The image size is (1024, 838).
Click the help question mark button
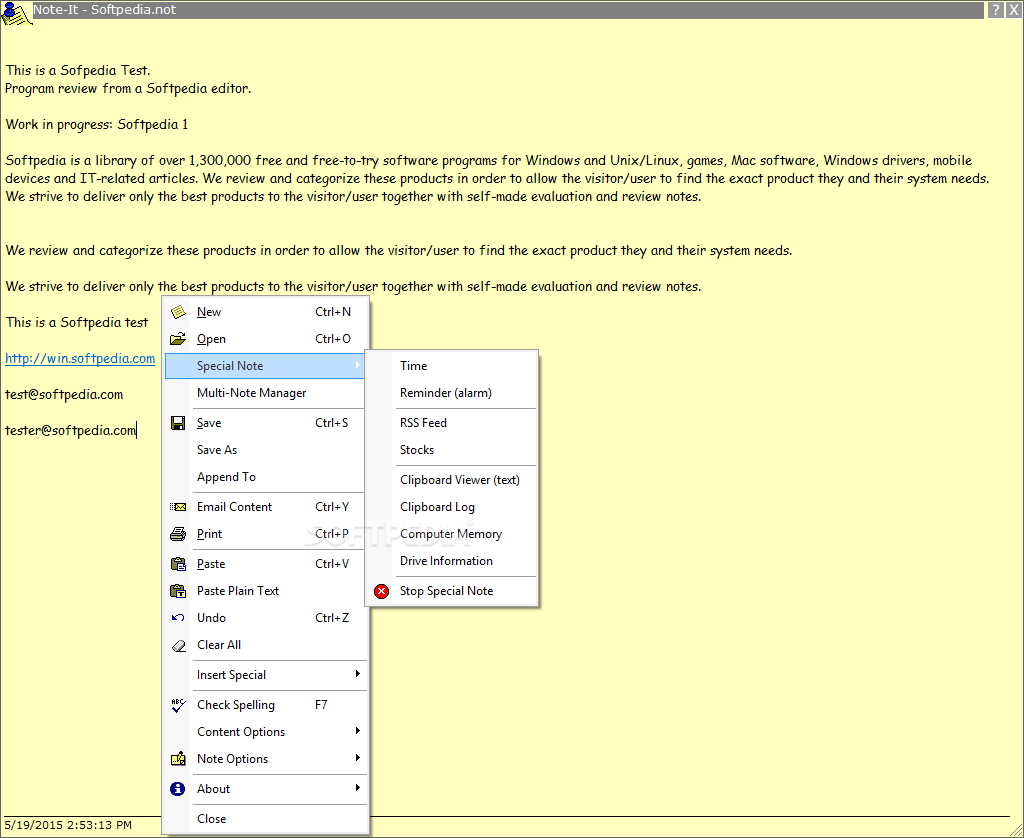[995, 10]
